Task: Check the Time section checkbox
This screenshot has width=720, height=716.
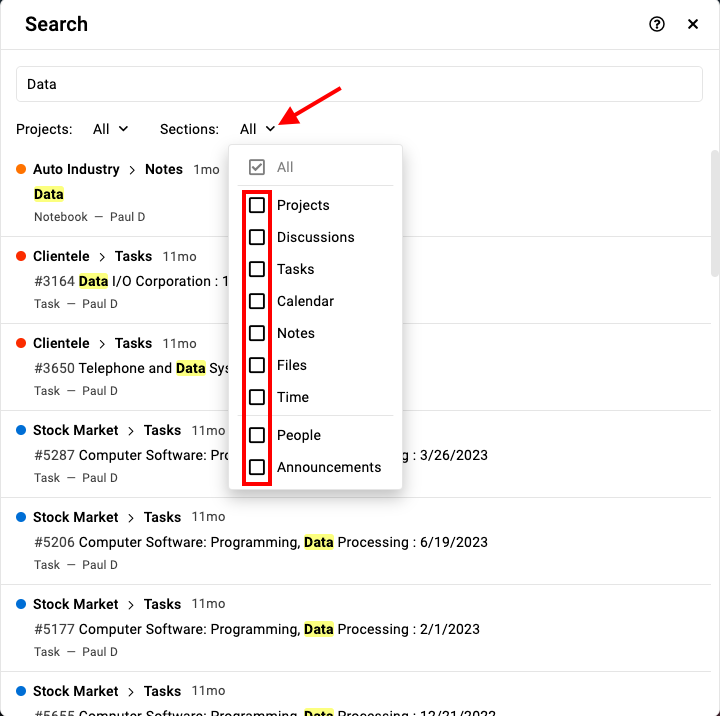Action: tap(257, 397)
